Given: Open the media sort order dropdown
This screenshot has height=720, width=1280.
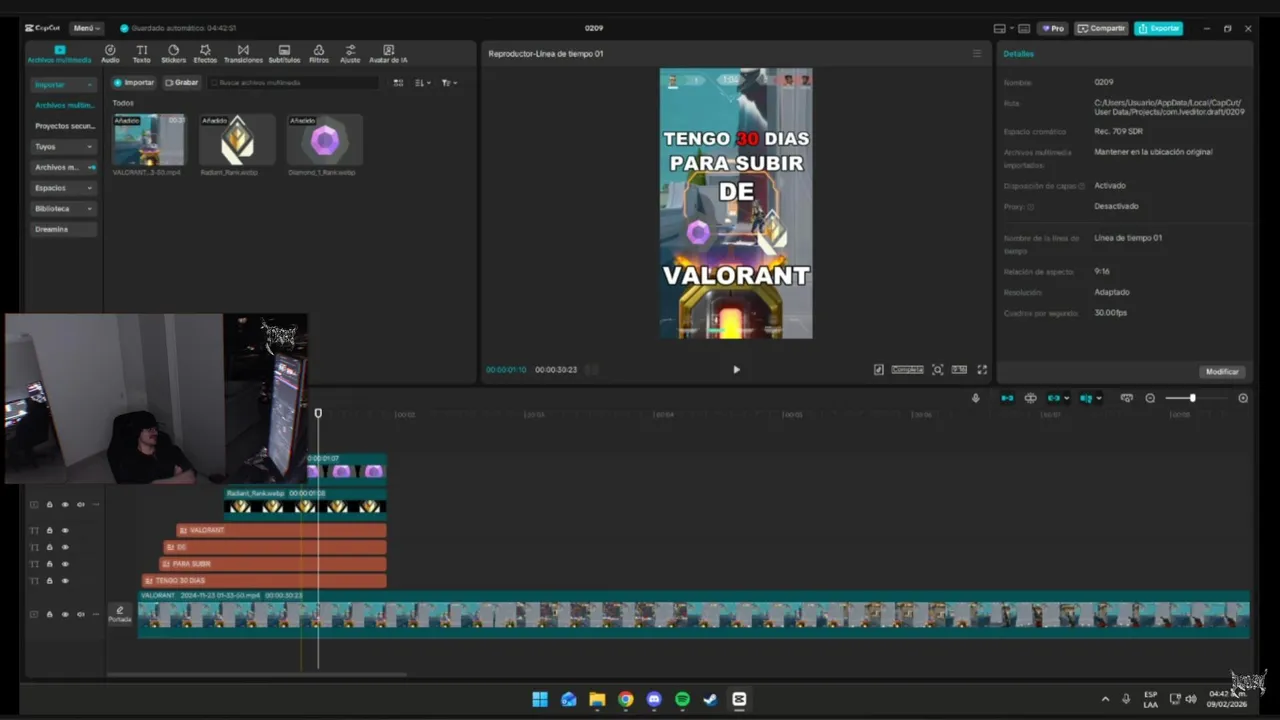Looking at the screenshot, I should tap(422, 83).
